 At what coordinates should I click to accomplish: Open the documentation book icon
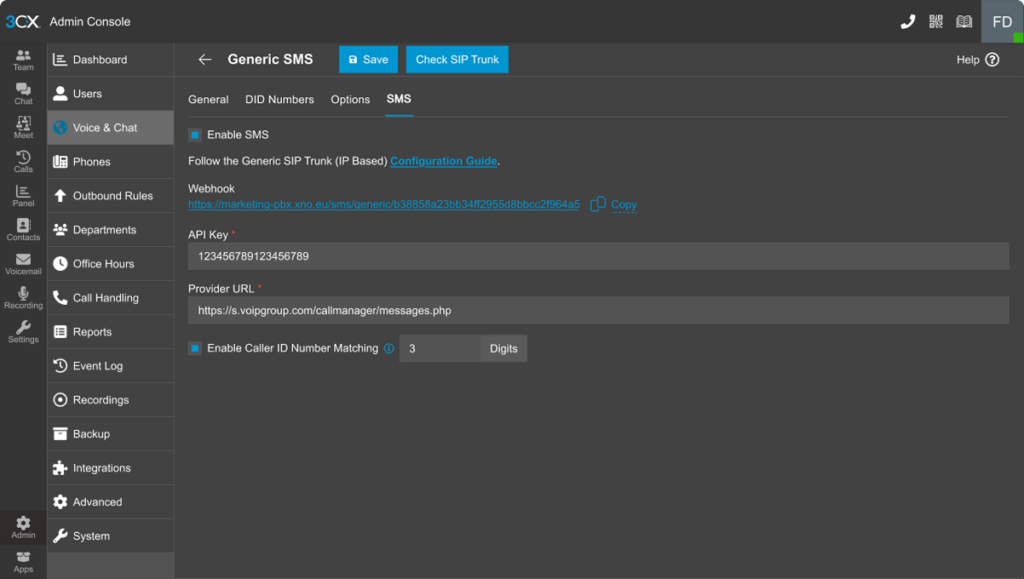(964, 22)
